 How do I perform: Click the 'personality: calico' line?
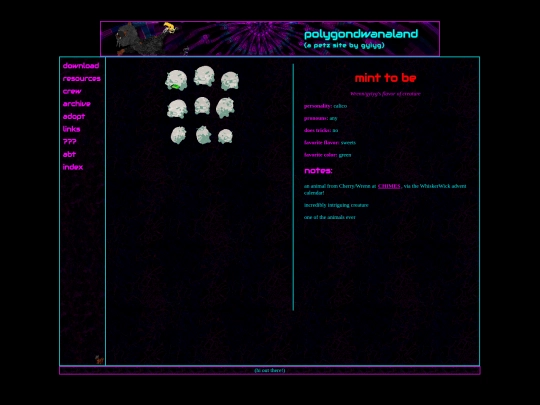(325, 106)
